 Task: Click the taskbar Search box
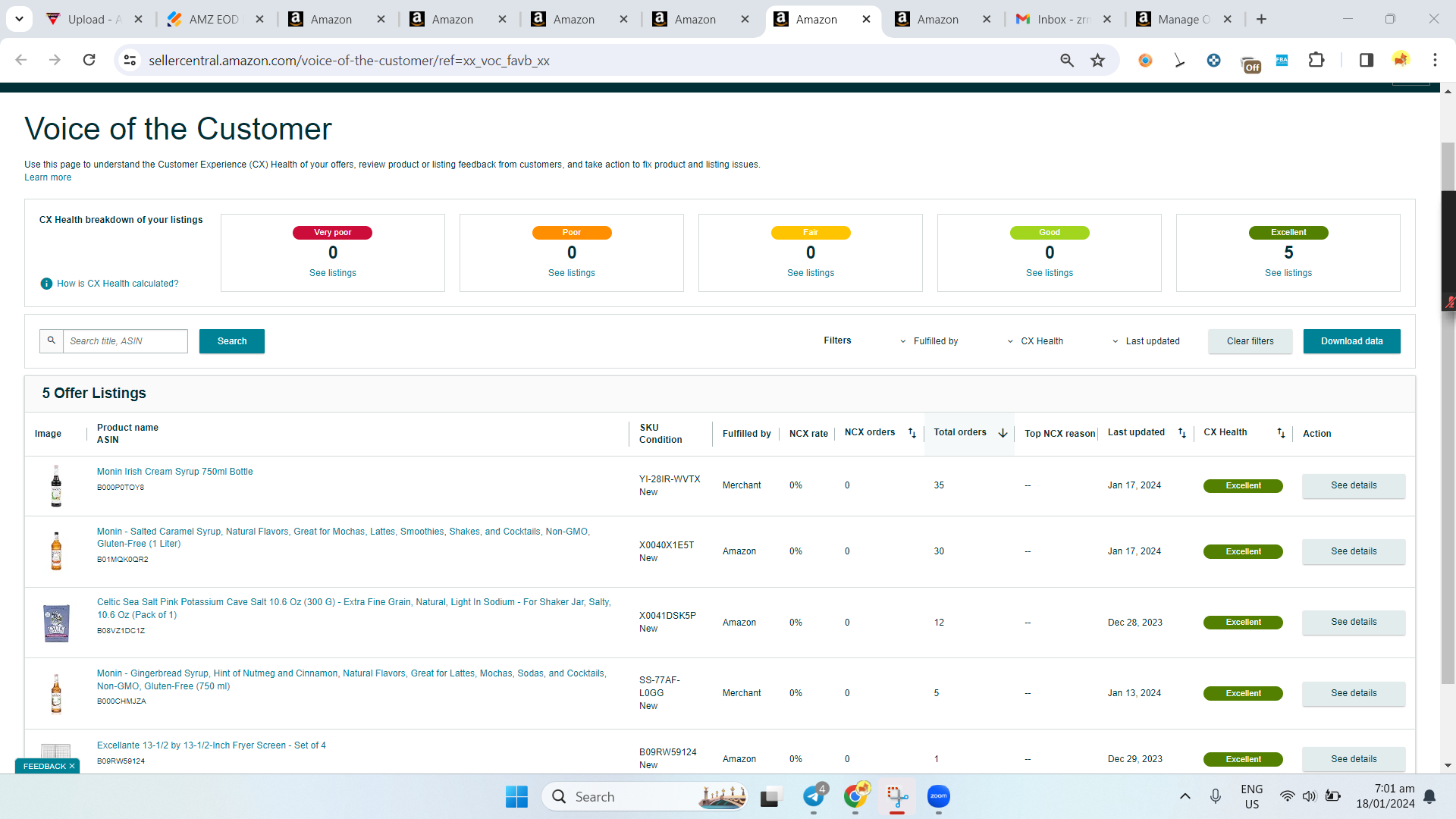645,796
